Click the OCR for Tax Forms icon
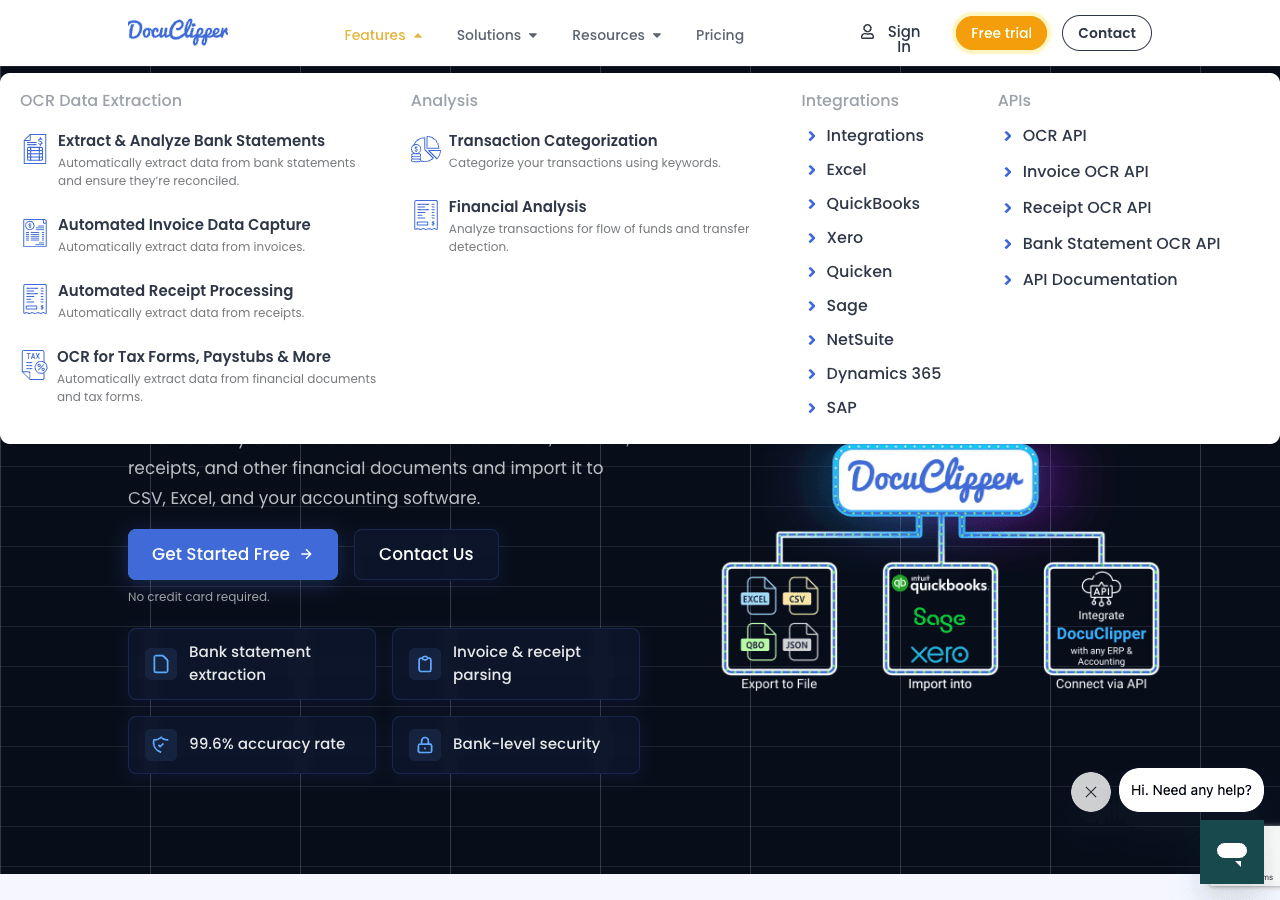This screenshot has height=900, width=1280. click(35, 365)
